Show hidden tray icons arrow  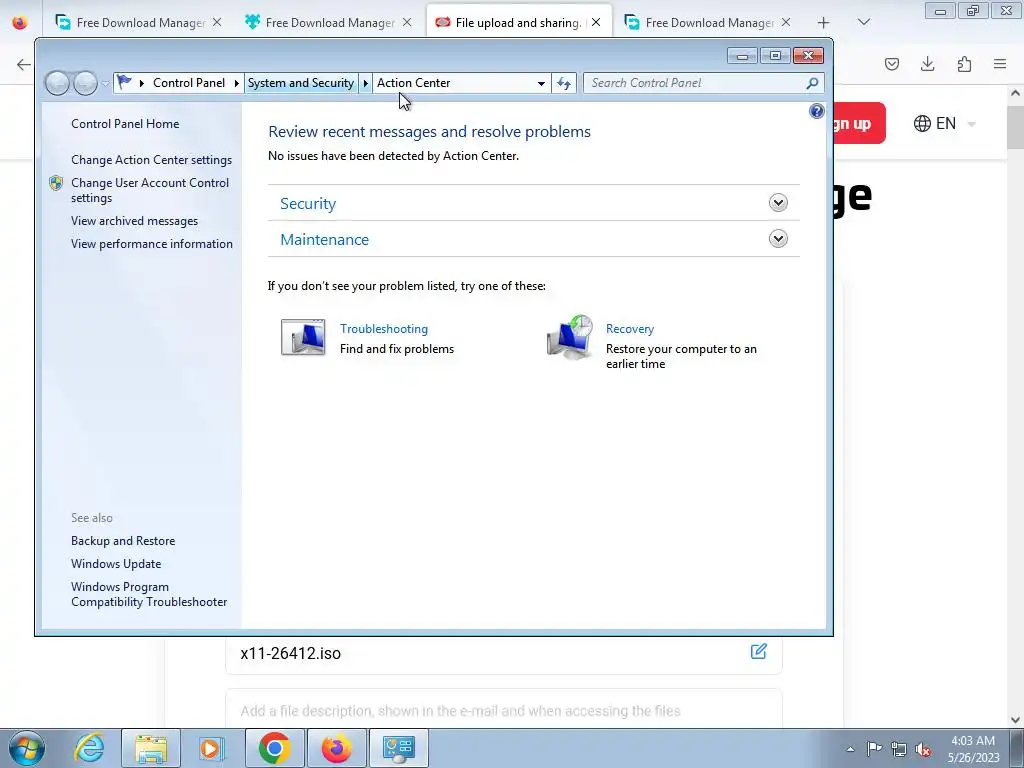click(850, 749)
